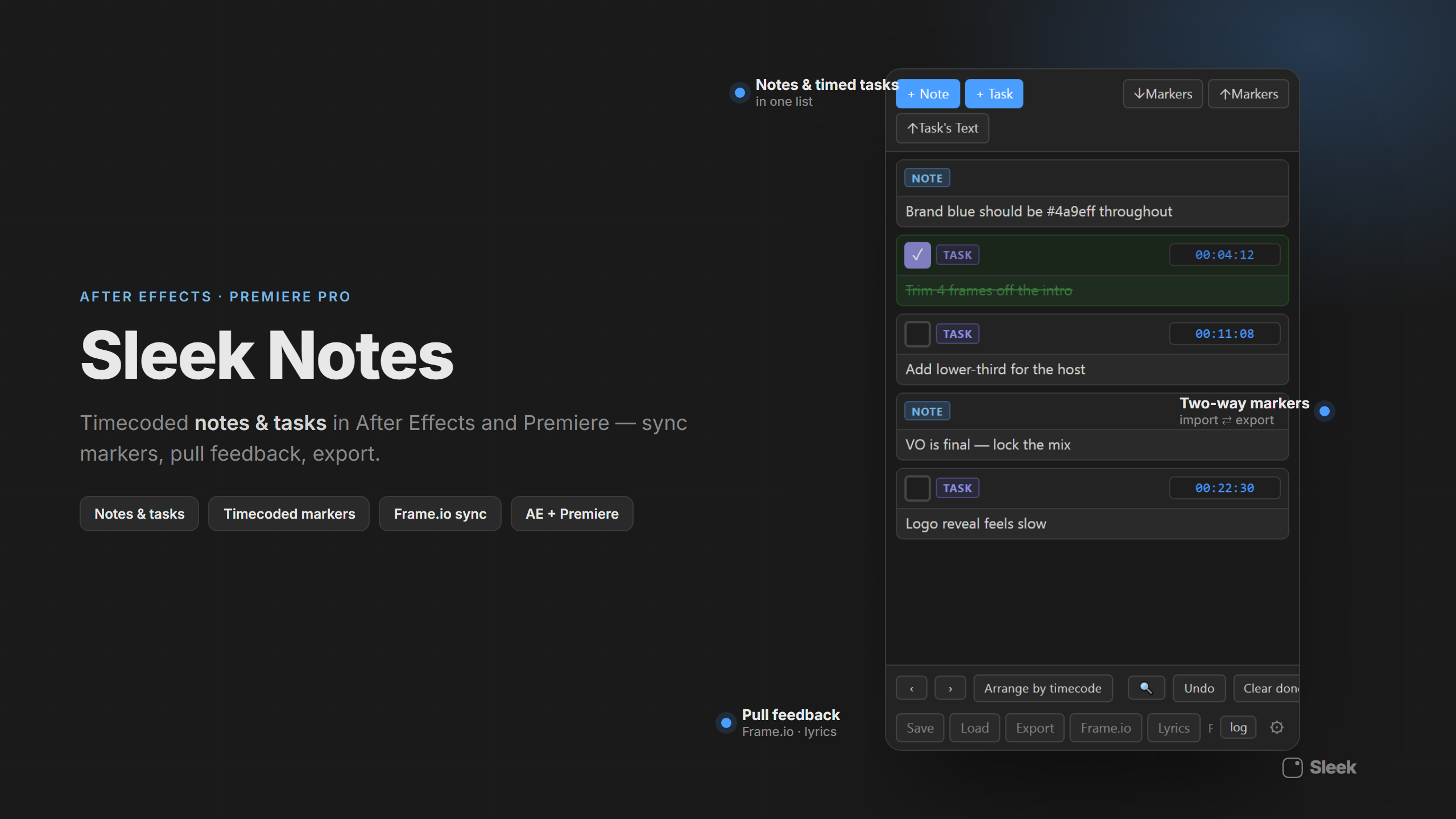Click the Pull feedback callout label
The height and width of the screenshot is (819, 1456).
(x=791, y=715)
